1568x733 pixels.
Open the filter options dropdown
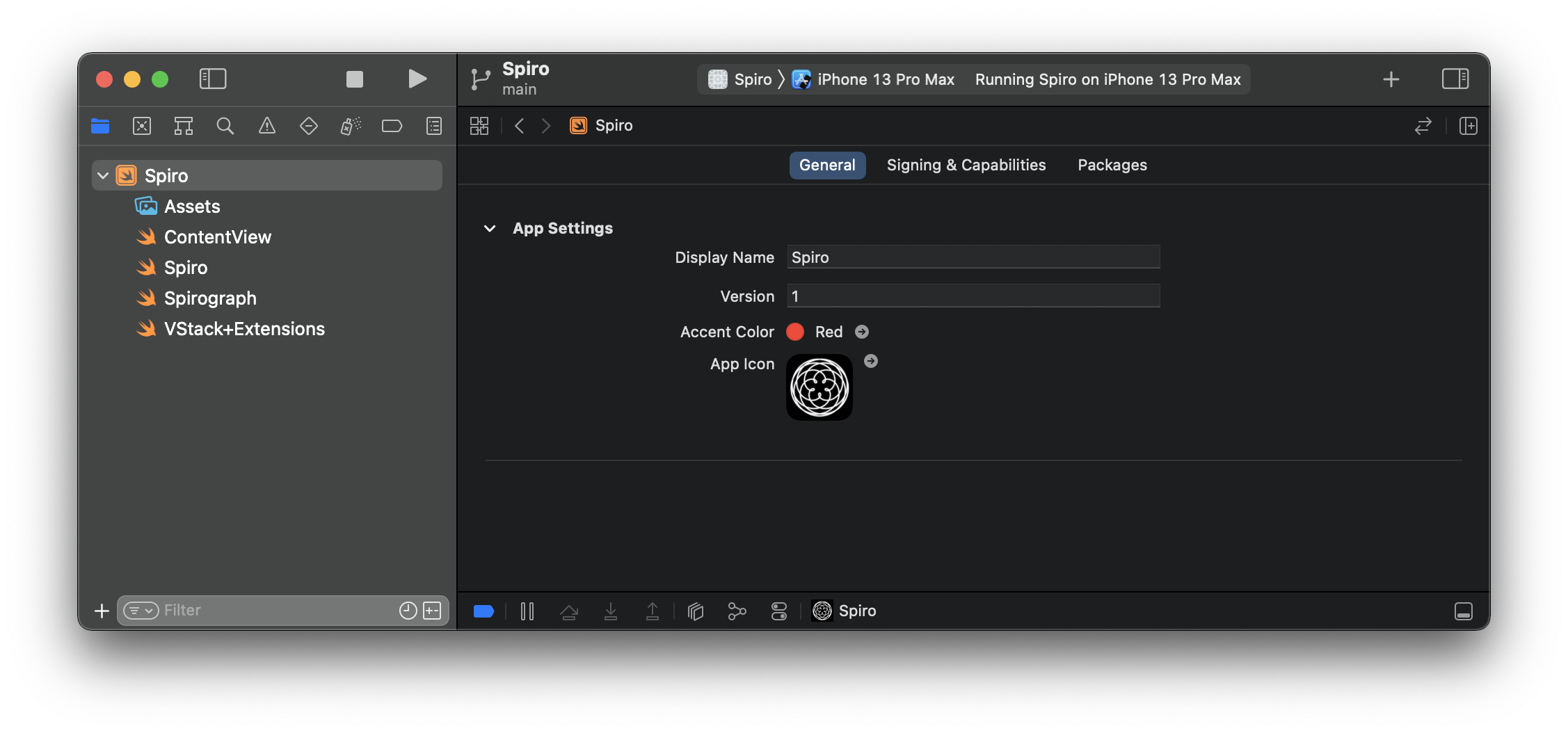[141, 611]
